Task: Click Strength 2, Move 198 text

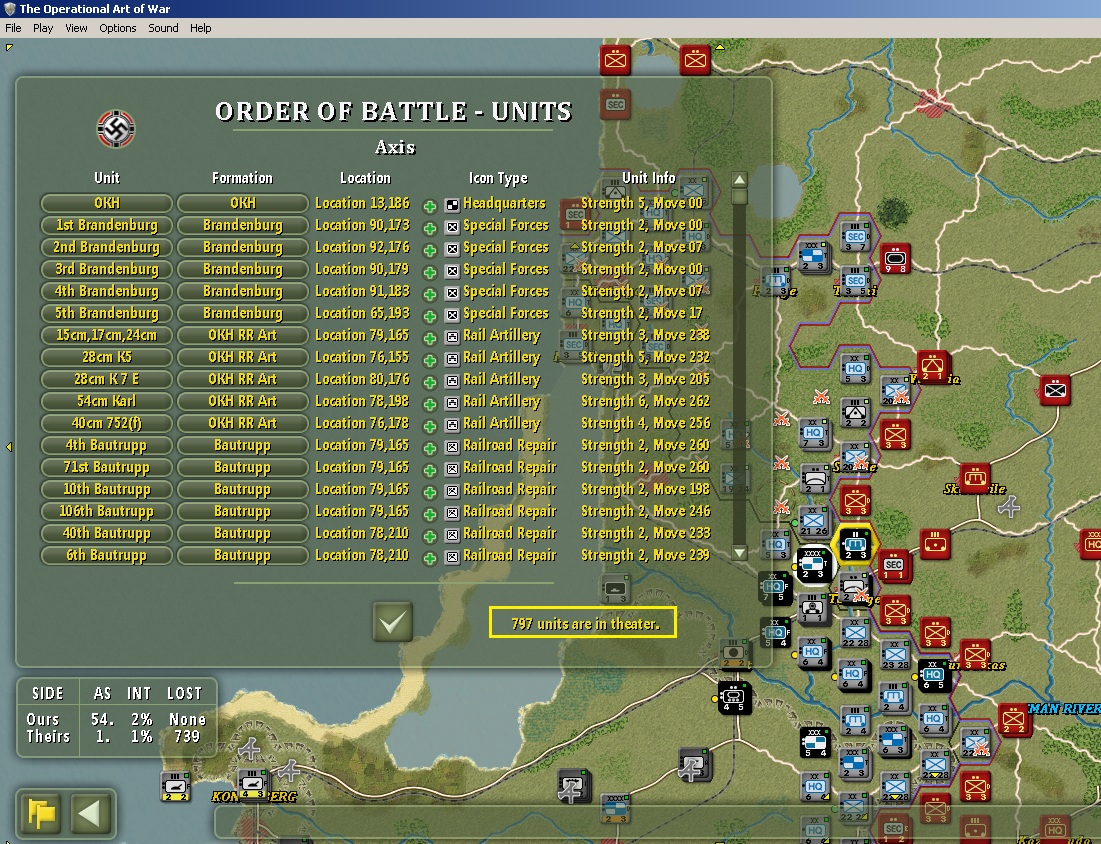Action: (645, 489)
